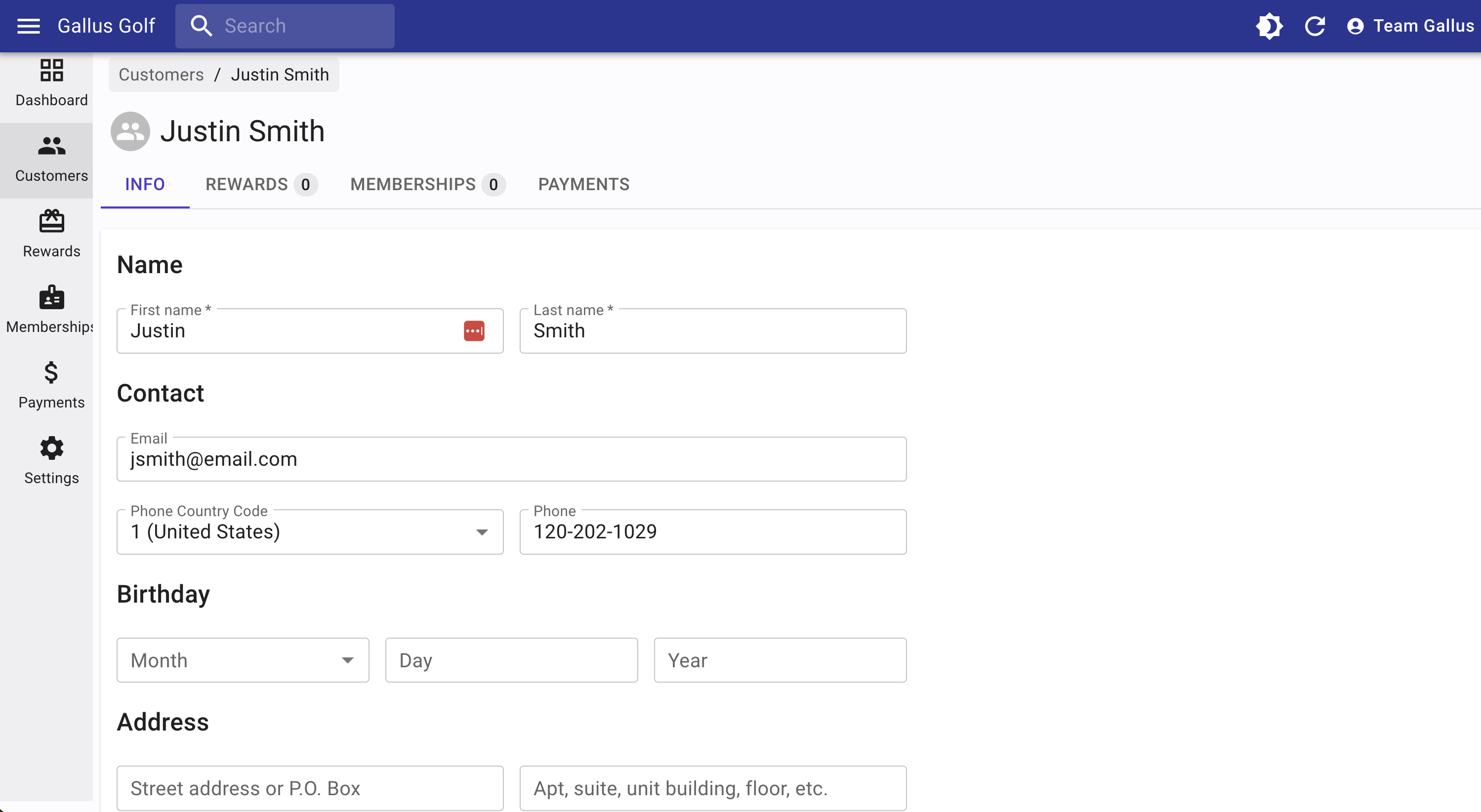1481x812 pixels.
Task: Open the birthday Month dropdown
Action: point(243,660)
